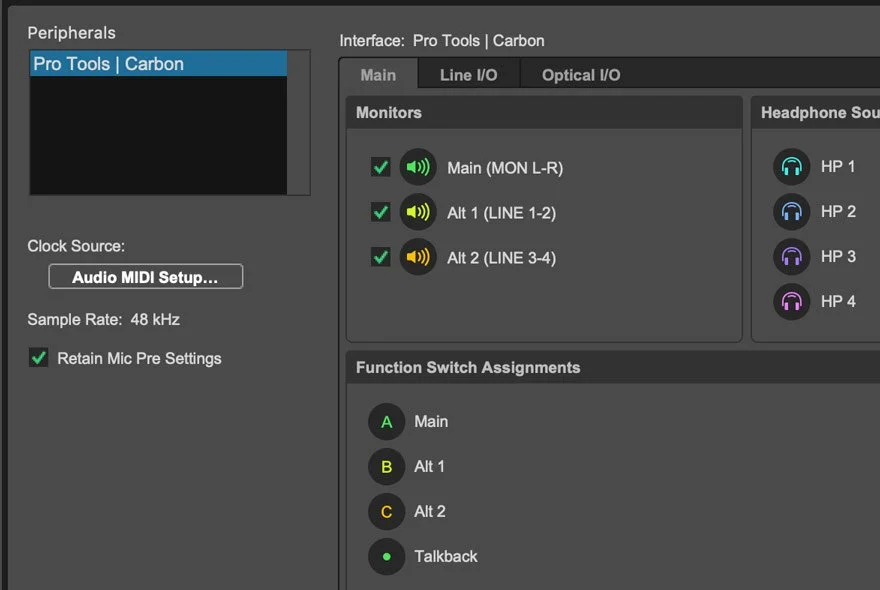Click the yellow Alt 1 speaker icon
This screenshot has height=590, width=880.
pyautogui.click(x=418, y=212)
